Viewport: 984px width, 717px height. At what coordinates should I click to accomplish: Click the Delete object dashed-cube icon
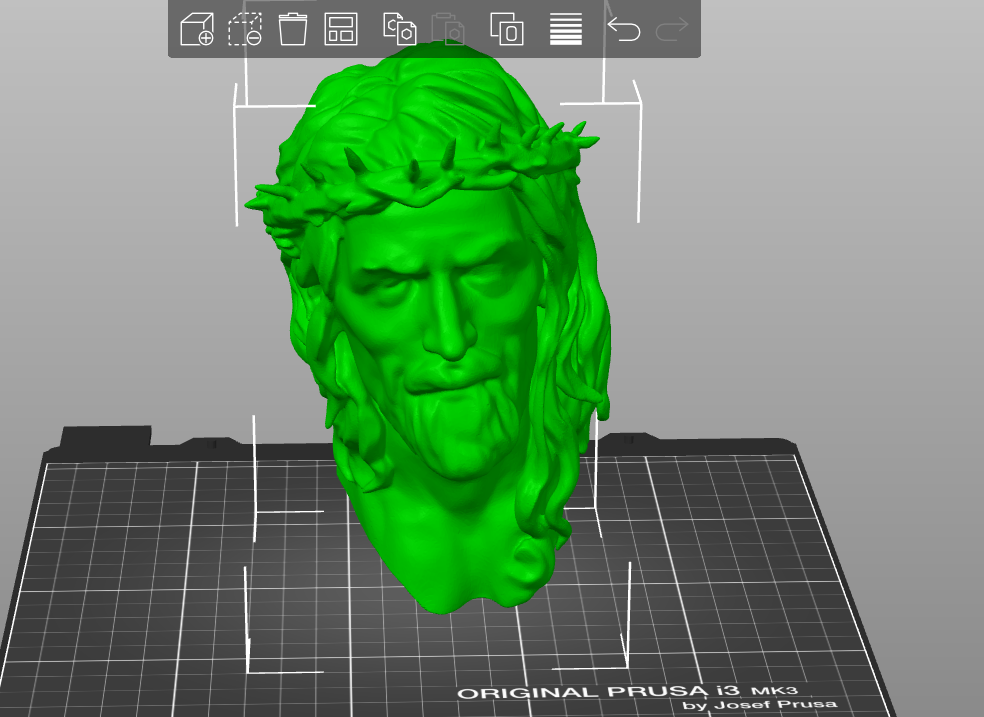245,29
